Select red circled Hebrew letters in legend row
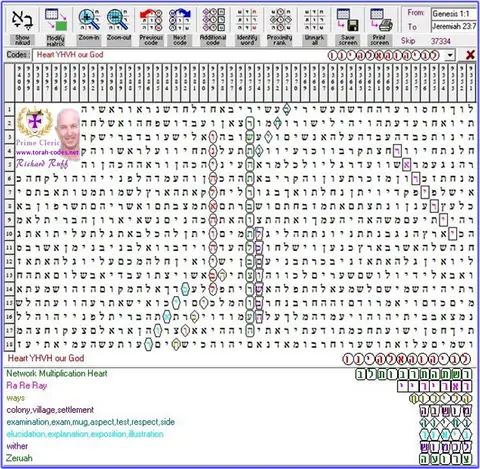This screenshot has width=480, height=469. point(407,359)
